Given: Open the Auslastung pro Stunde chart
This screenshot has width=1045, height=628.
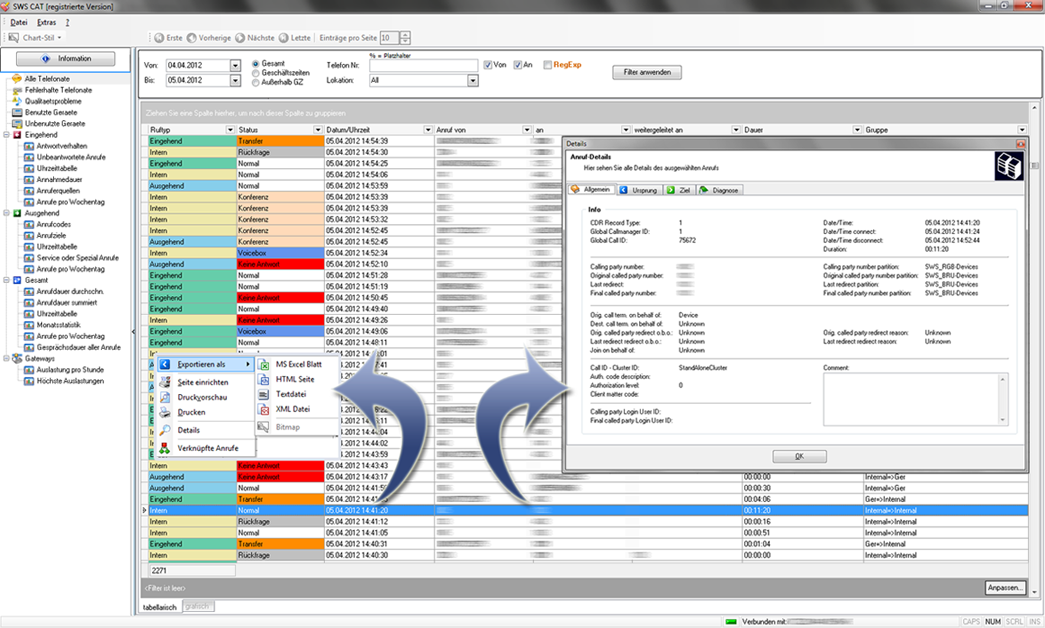Looking at the screenshot, I should [70, 369].
